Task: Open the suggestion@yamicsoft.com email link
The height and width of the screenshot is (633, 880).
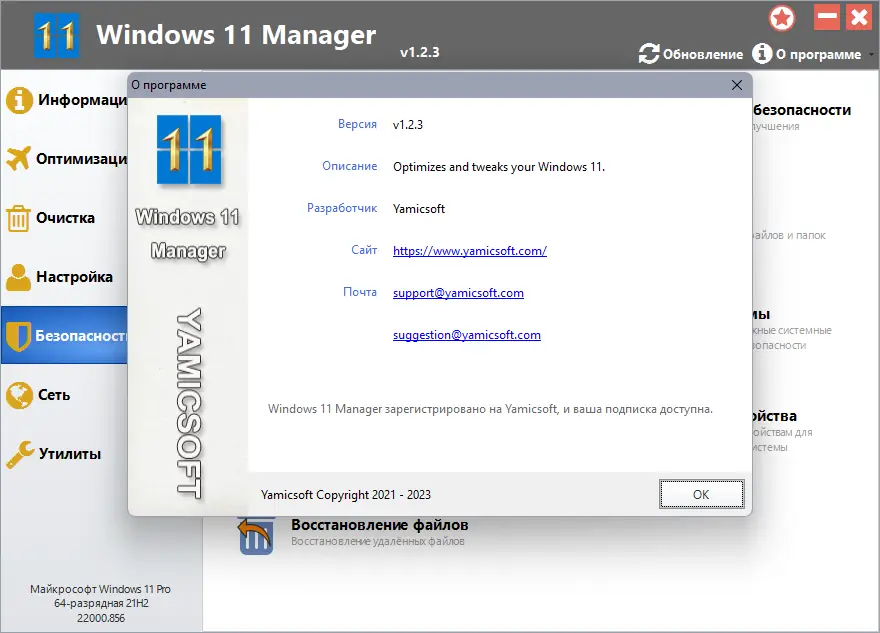Action: 466,335
